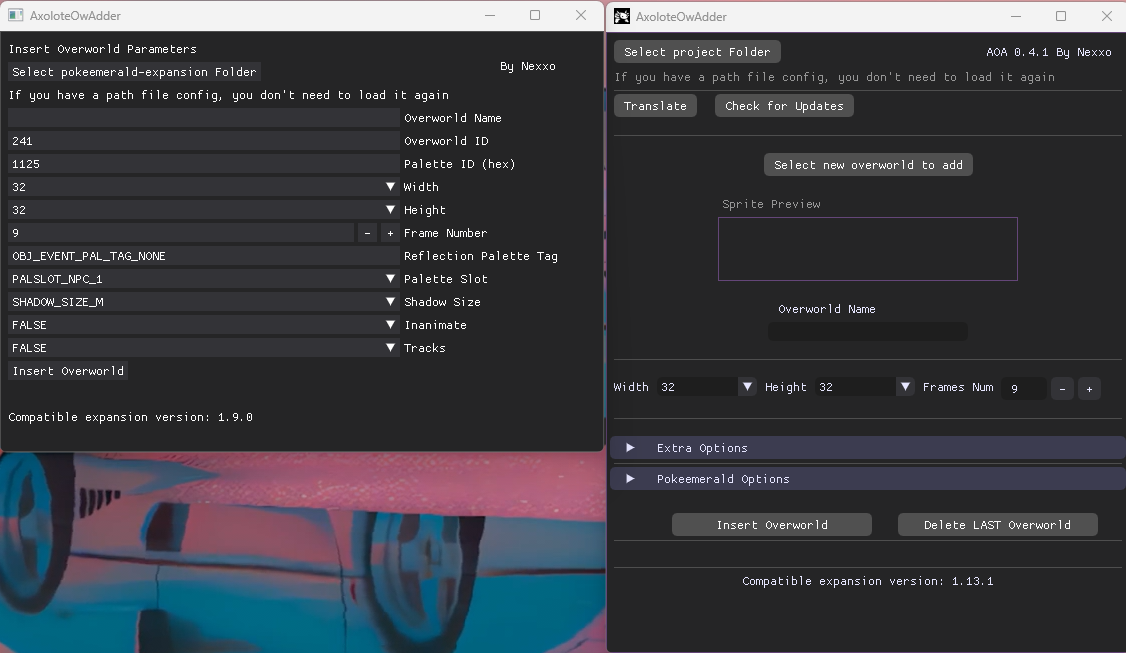Click the AxoloteOwAdder app icon in right titlebar
The height and width of the screenshot is (653, 1126).
622,16
